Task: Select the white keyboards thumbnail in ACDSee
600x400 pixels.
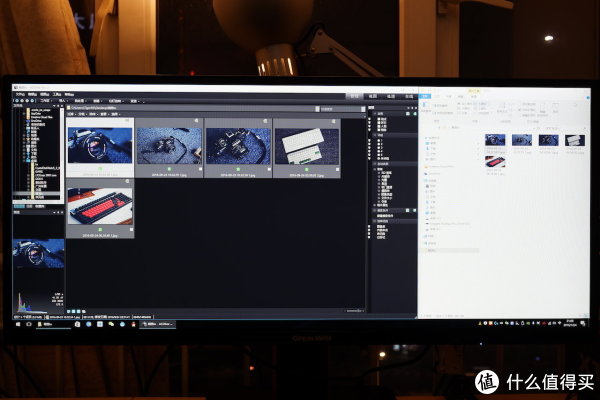Action: [x=307, y=147]
